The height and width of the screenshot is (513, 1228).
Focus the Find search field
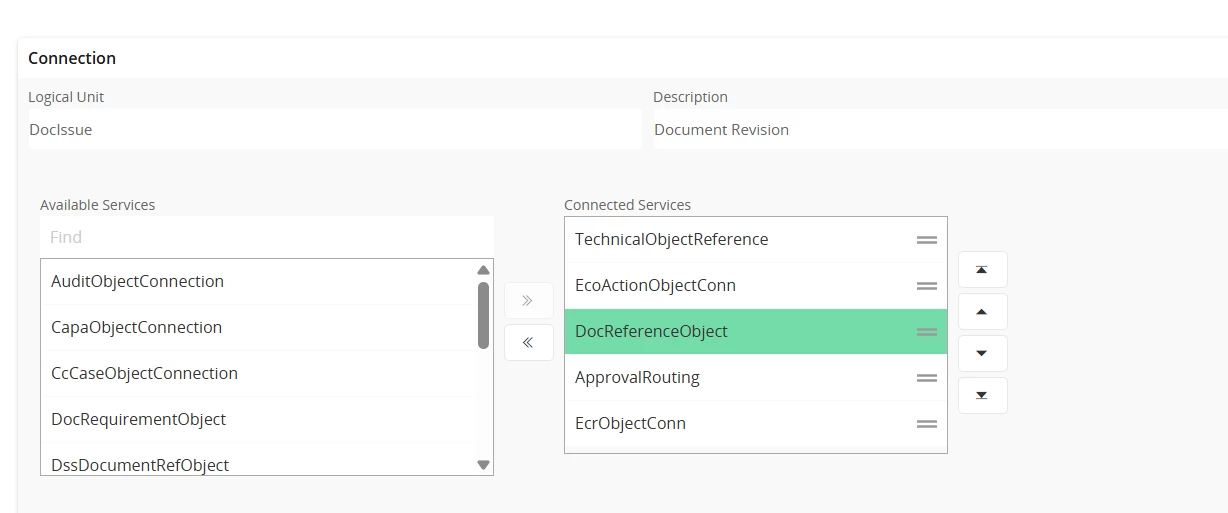coord(267,237)
